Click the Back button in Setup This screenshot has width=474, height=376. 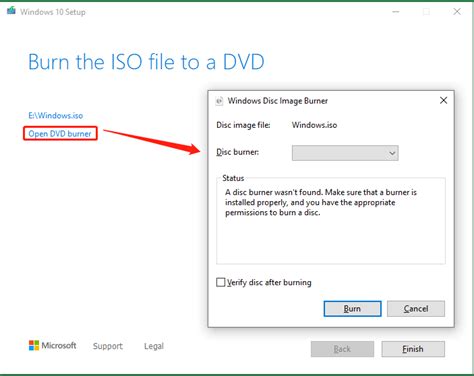342,349
